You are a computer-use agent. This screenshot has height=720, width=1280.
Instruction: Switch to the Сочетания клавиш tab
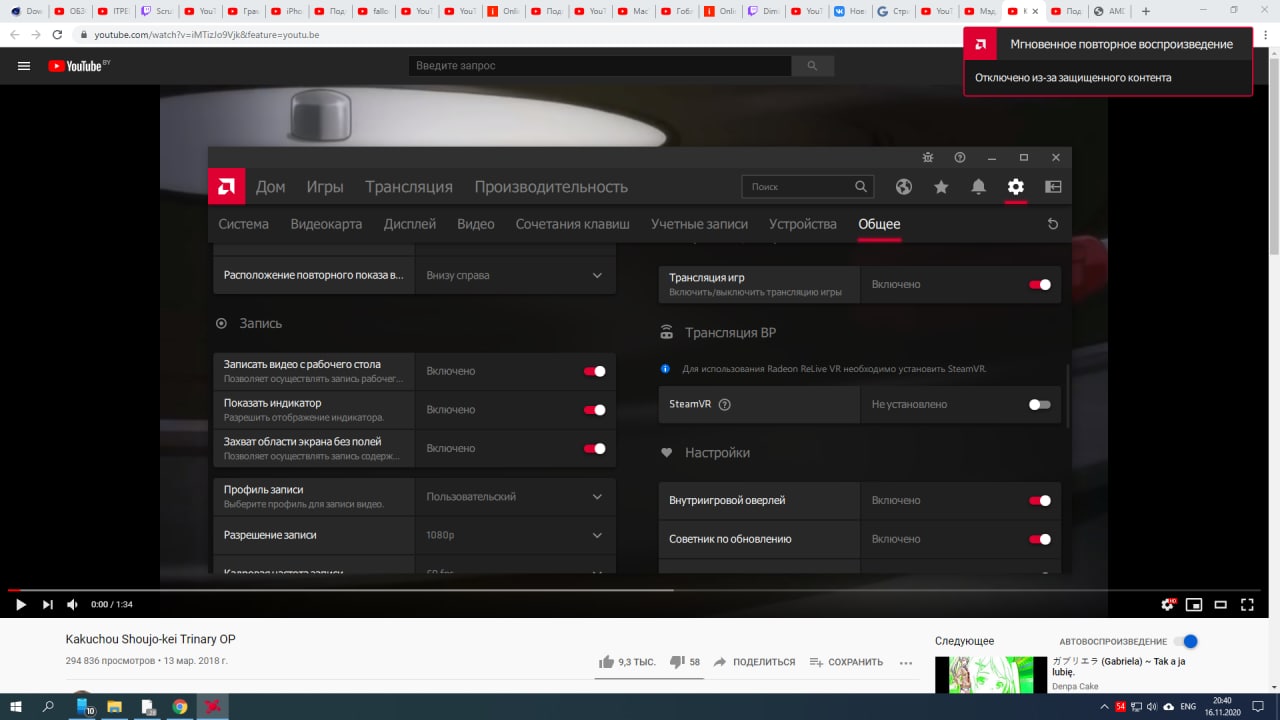[573, 224]
